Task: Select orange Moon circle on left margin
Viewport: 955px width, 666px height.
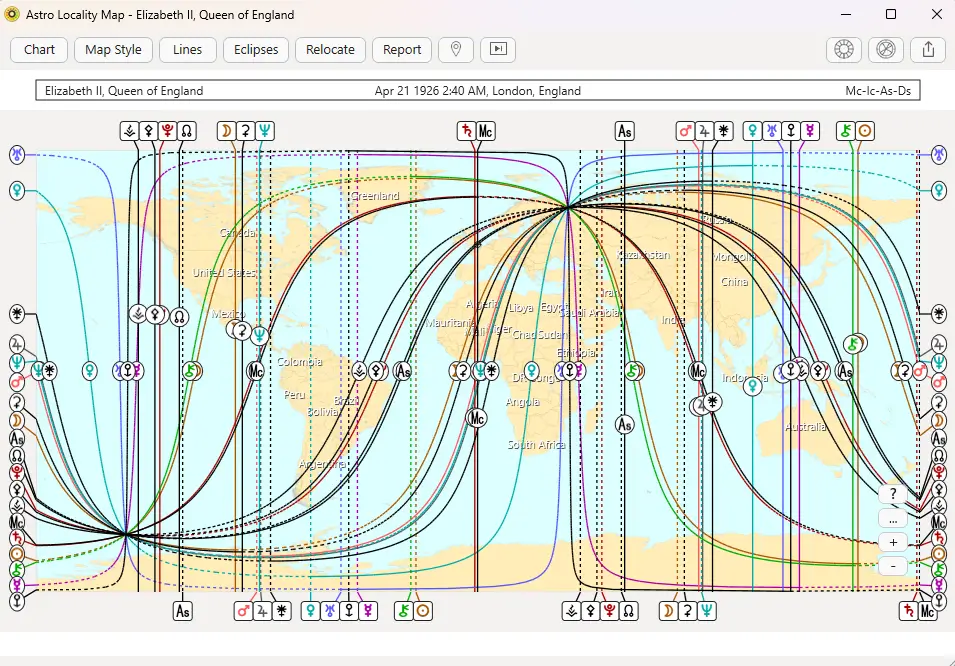Action: pyautogui.click(x=17, y=420)
